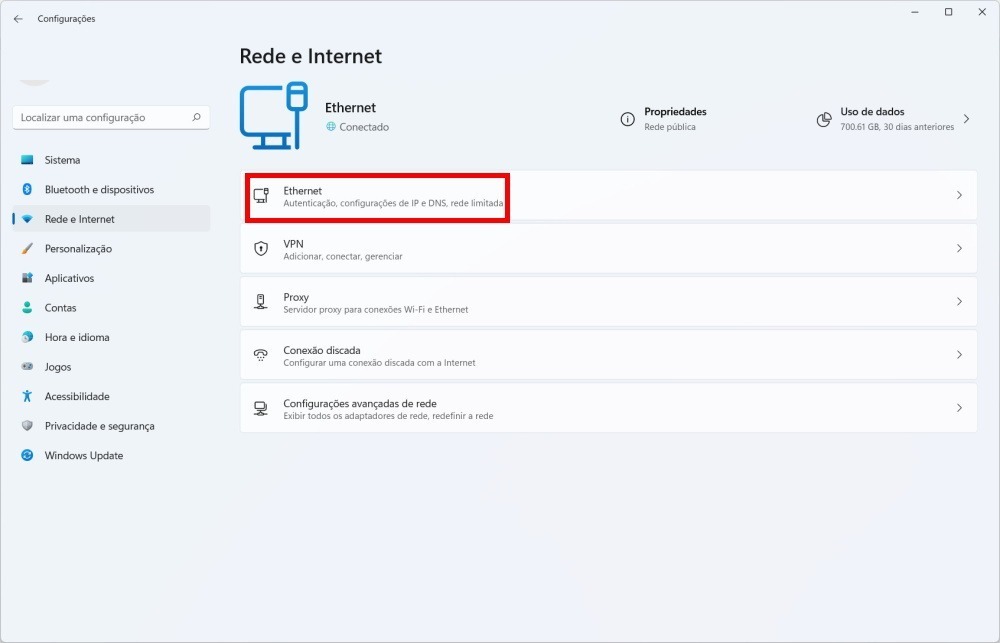Open Ethernet row via its chevron
Screen dimensions: 1000x643
pos(959,195)
